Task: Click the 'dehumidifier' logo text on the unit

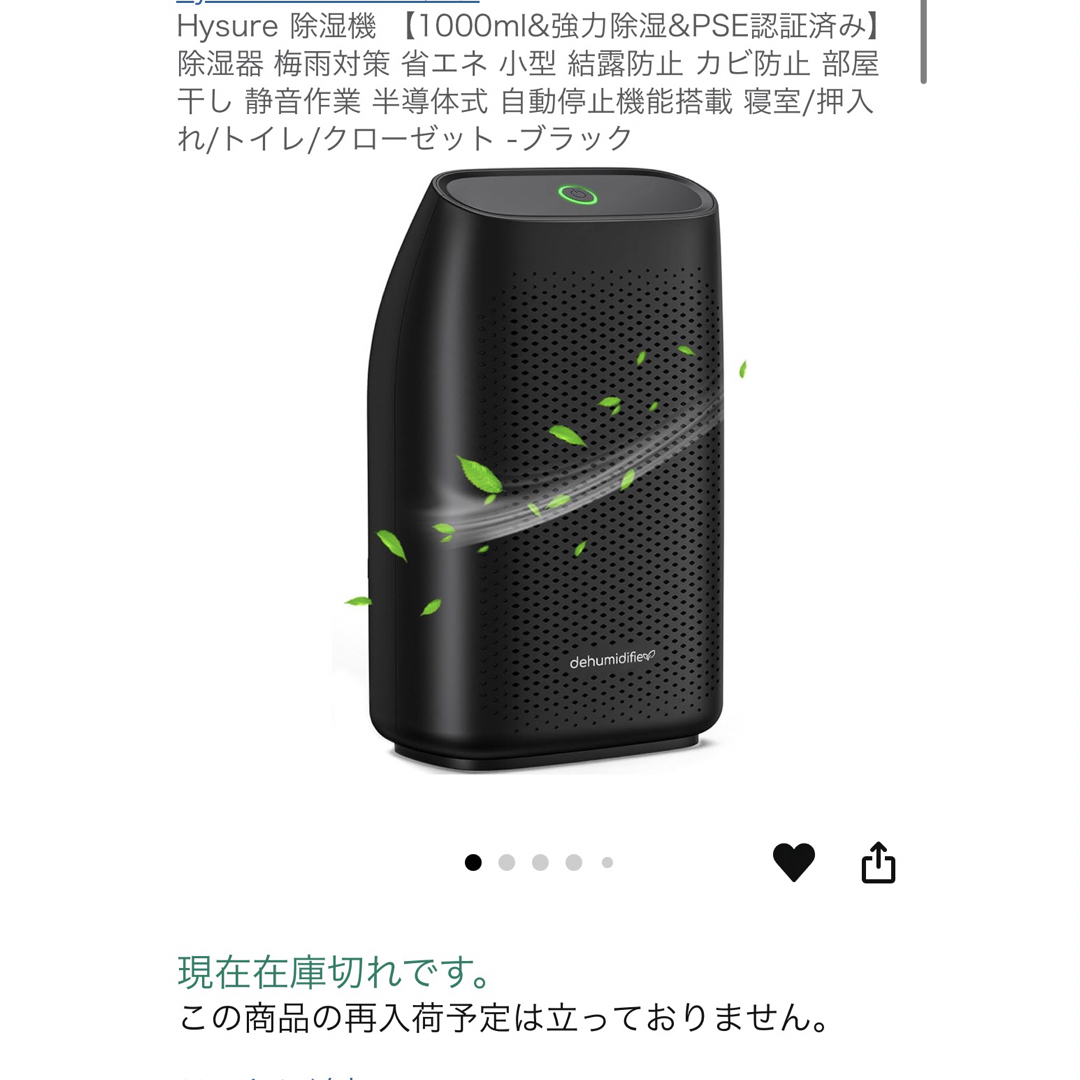Action: click(612, 660)
